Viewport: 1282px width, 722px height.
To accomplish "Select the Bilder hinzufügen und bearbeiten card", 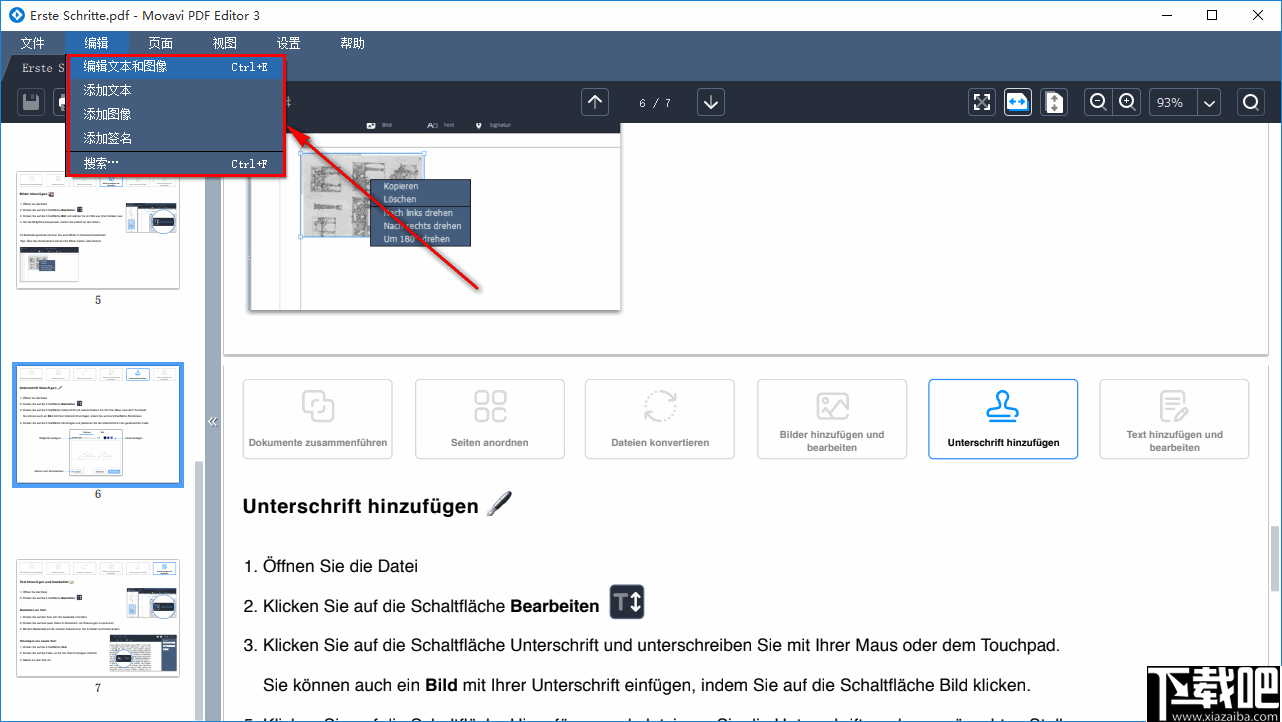I will coord(831,419).
